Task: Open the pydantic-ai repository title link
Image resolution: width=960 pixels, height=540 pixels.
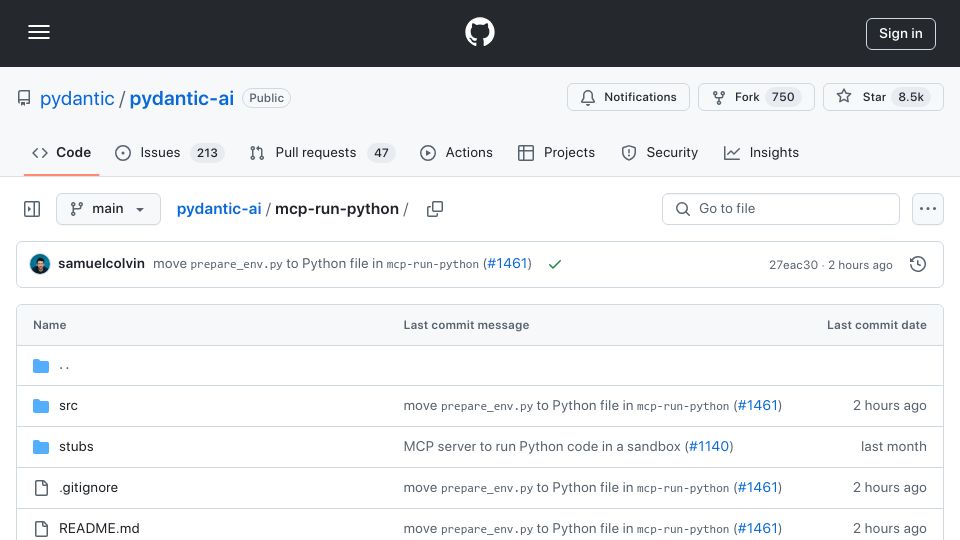Action: click(181, 98)
